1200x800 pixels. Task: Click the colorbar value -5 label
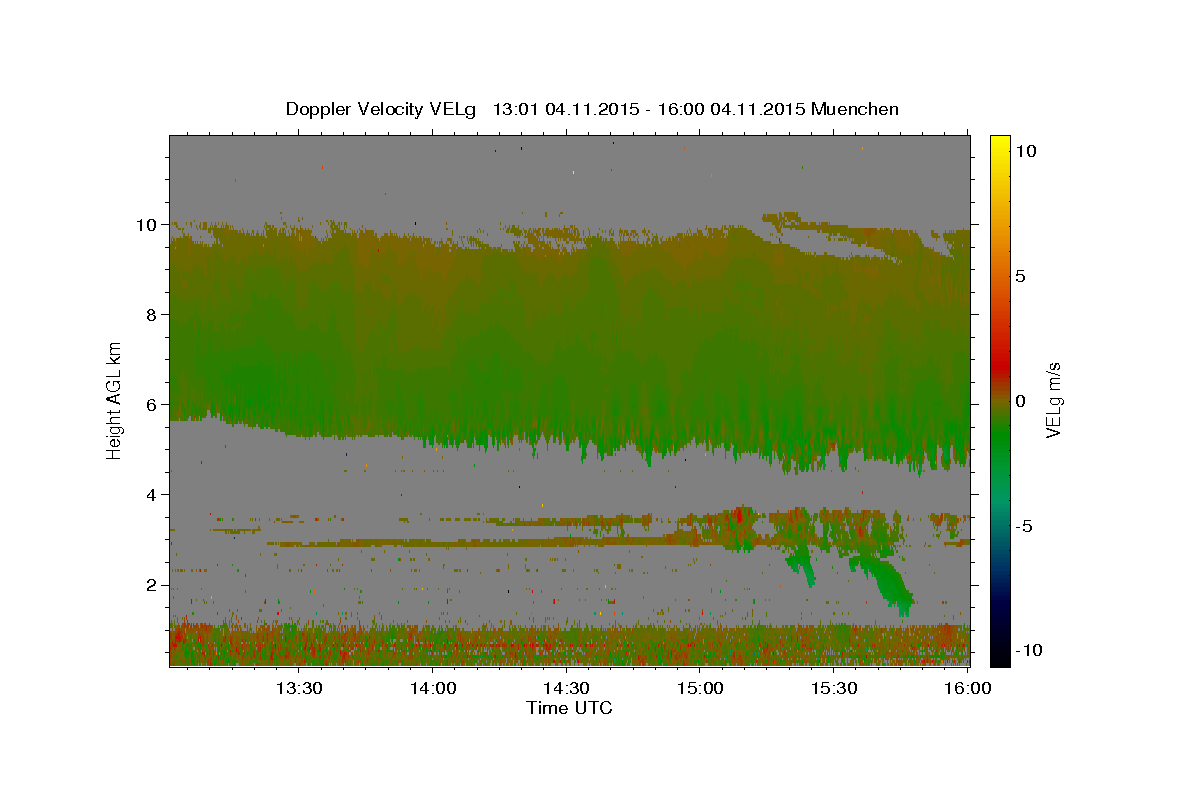1024,526
